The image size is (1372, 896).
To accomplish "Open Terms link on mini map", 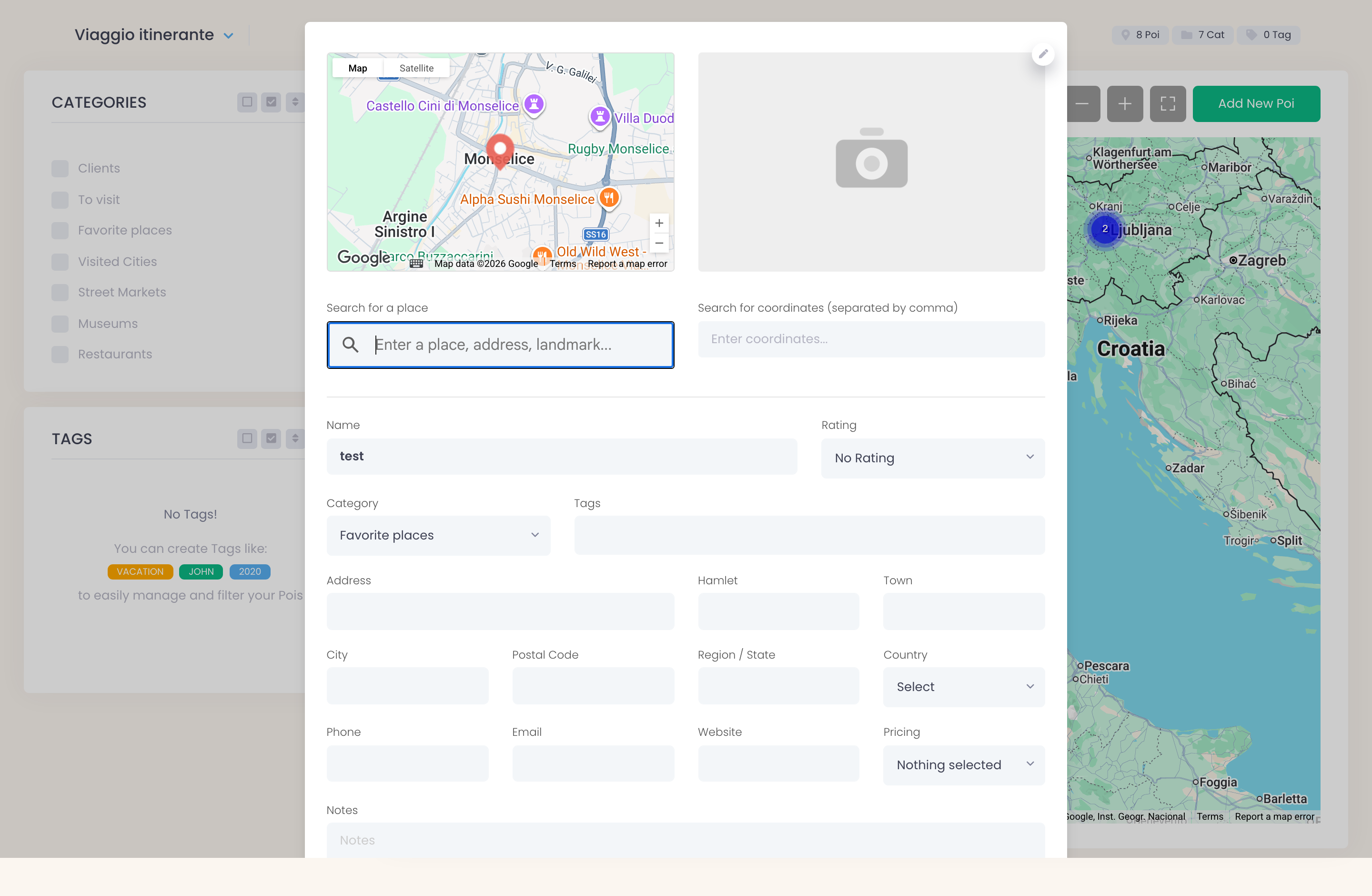I will (x=563, y=264).
